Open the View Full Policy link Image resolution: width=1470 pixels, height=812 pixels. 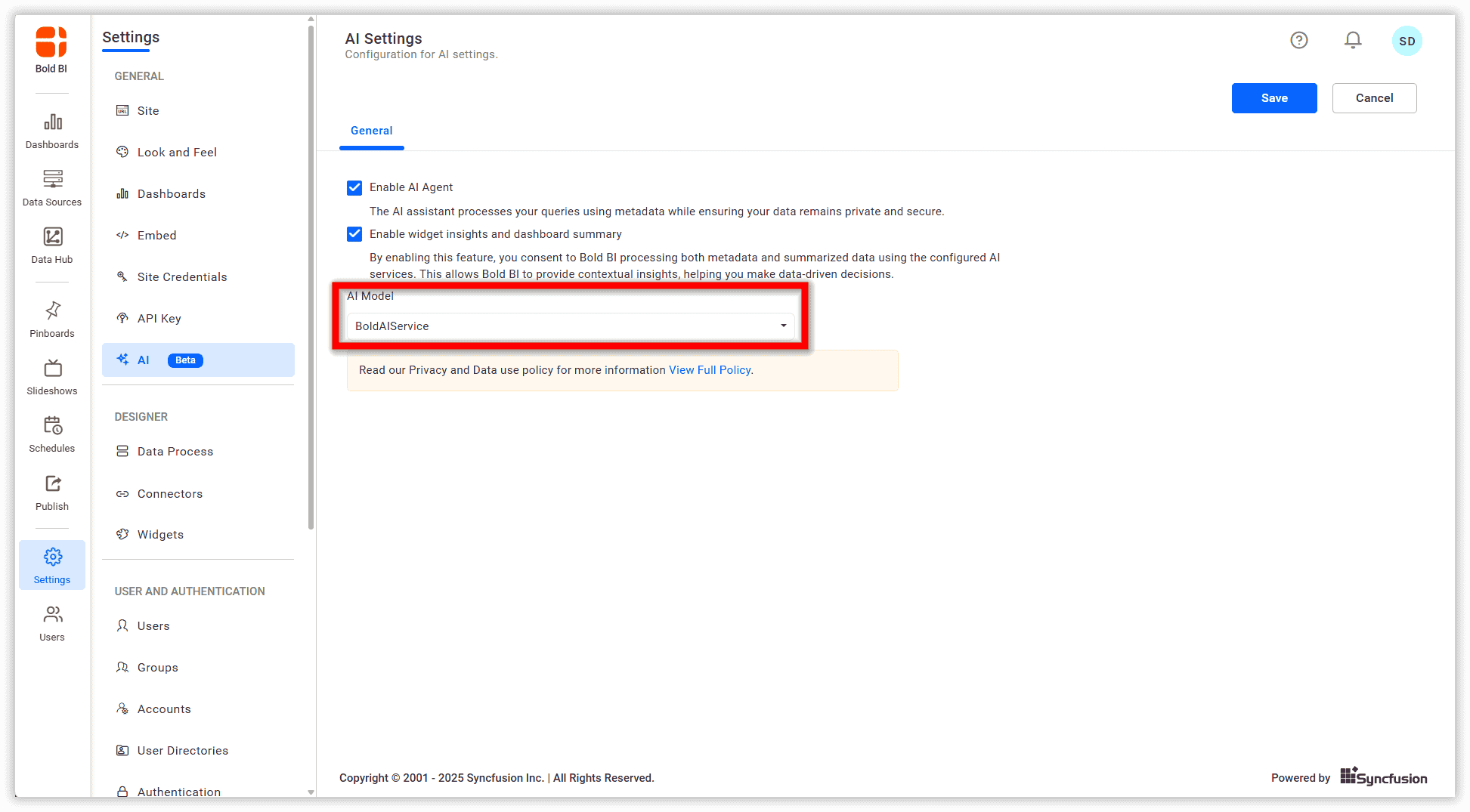710,370
